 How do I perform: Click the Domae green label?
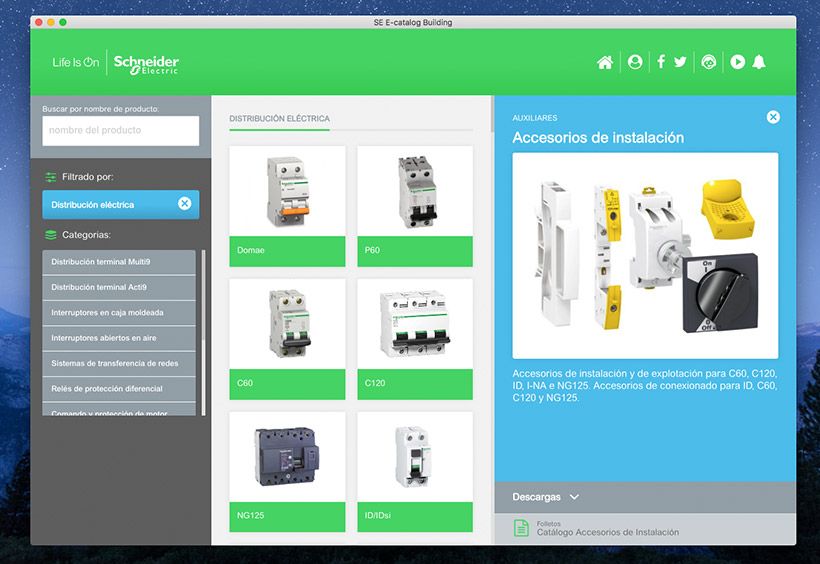(287, 251)
